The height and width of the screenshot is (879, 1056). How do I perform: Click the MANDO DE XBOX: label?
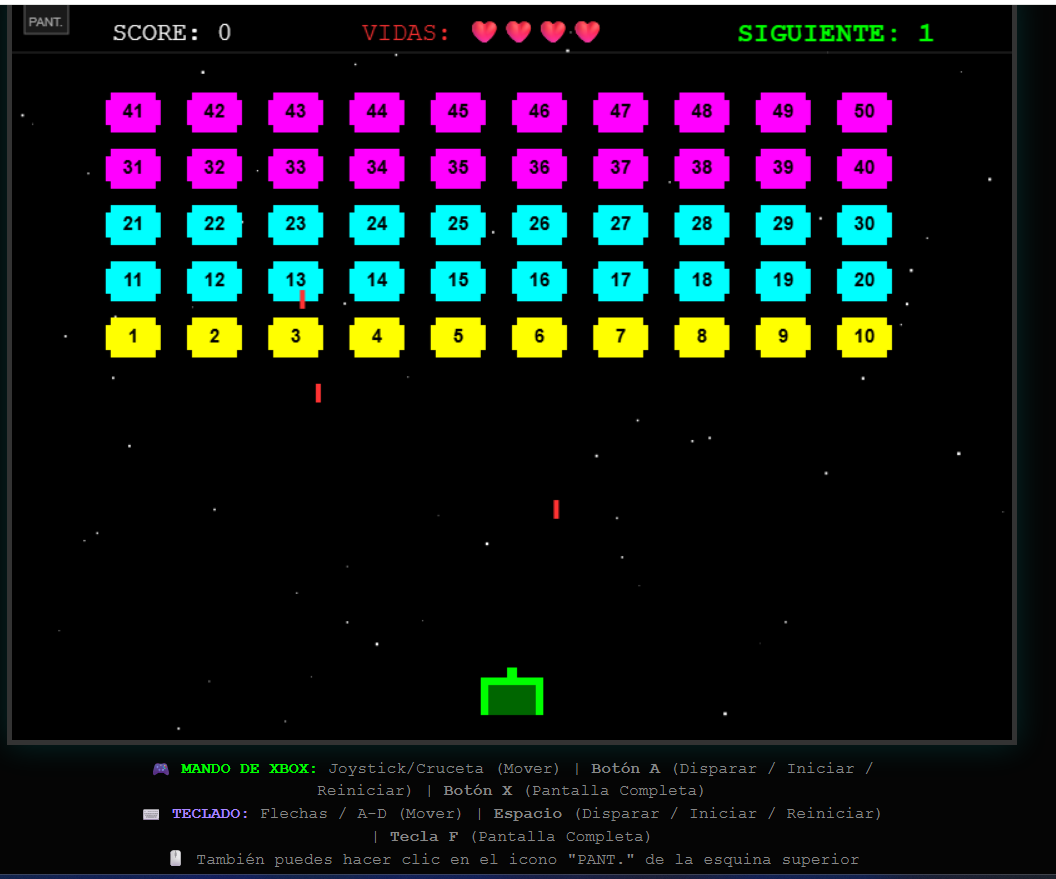tap(249, 769)
